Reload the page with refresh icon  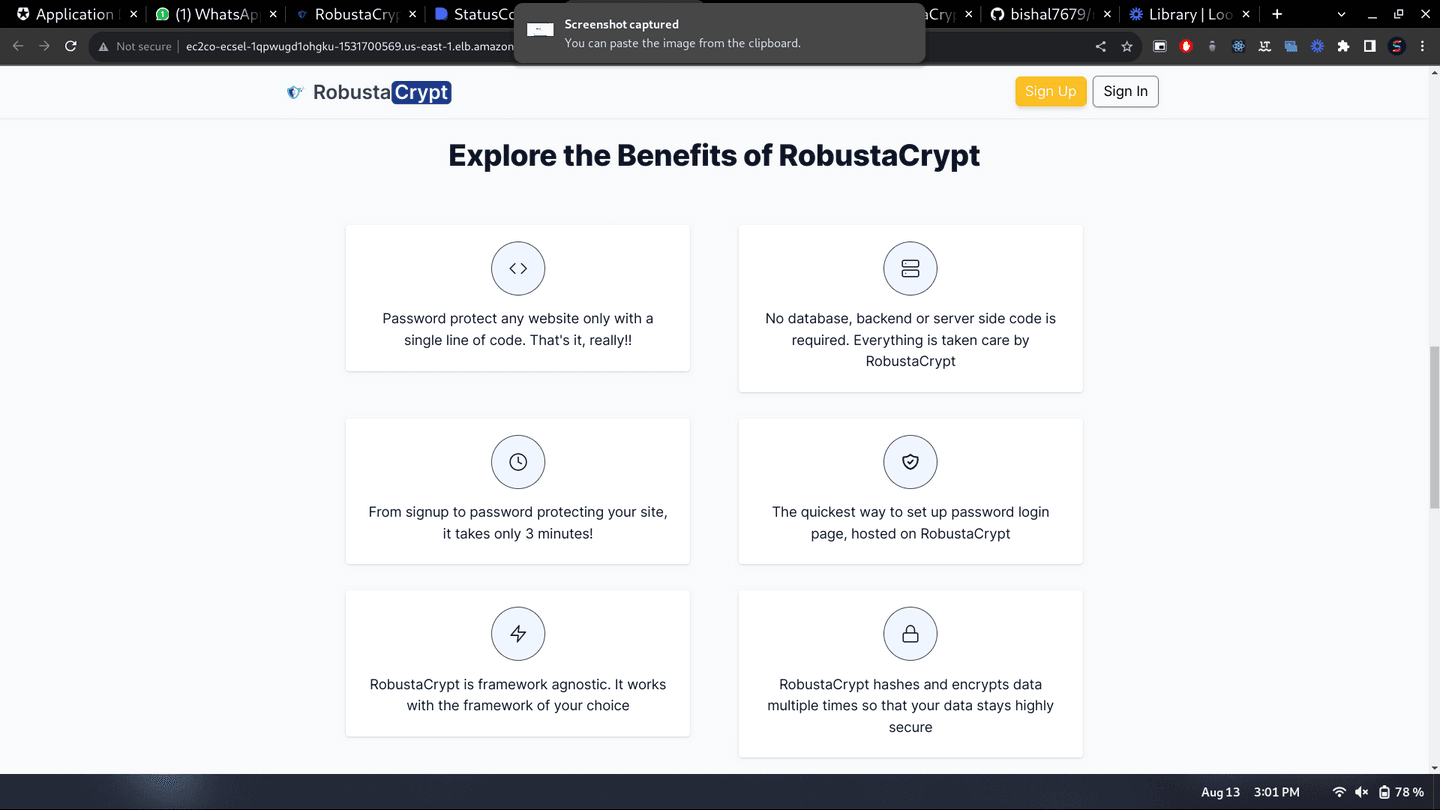pyautogui.click(x=71, y=46)
